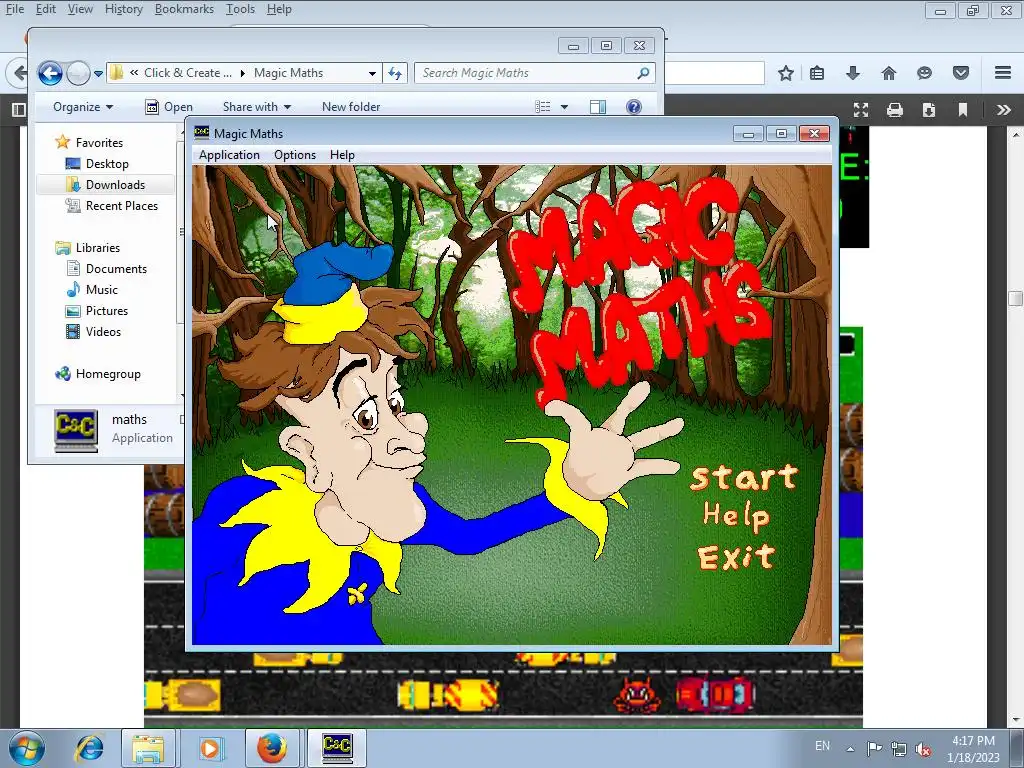This screenshot has width=1024, height=768.
Task: Open the Explorer recent locations dropdown arrow
Action: (99, 74)
